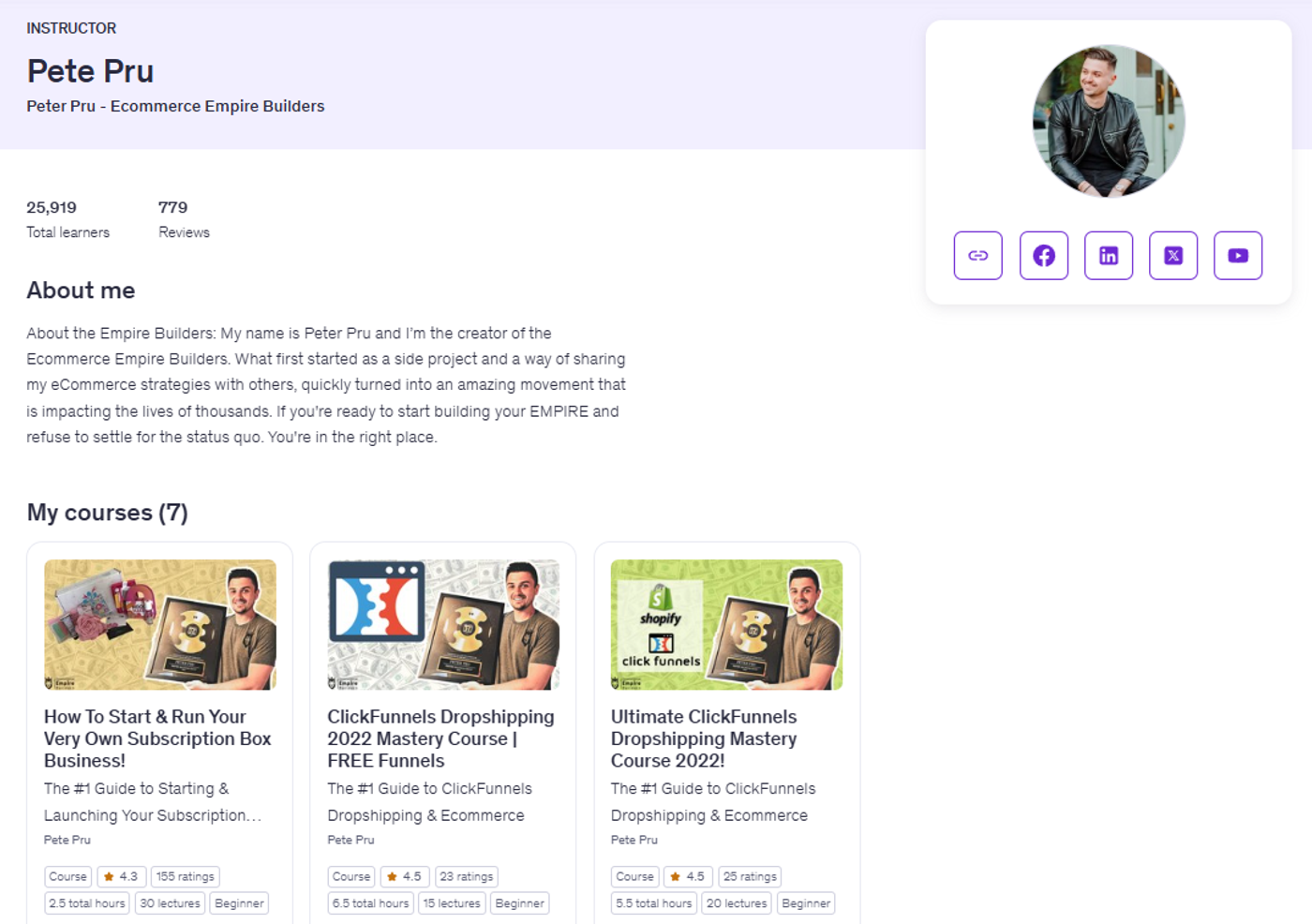Click the '5.5 total hours' tag
This screenshot has width=1312, height=924.
pyautogui.click(x=654, y=903)
